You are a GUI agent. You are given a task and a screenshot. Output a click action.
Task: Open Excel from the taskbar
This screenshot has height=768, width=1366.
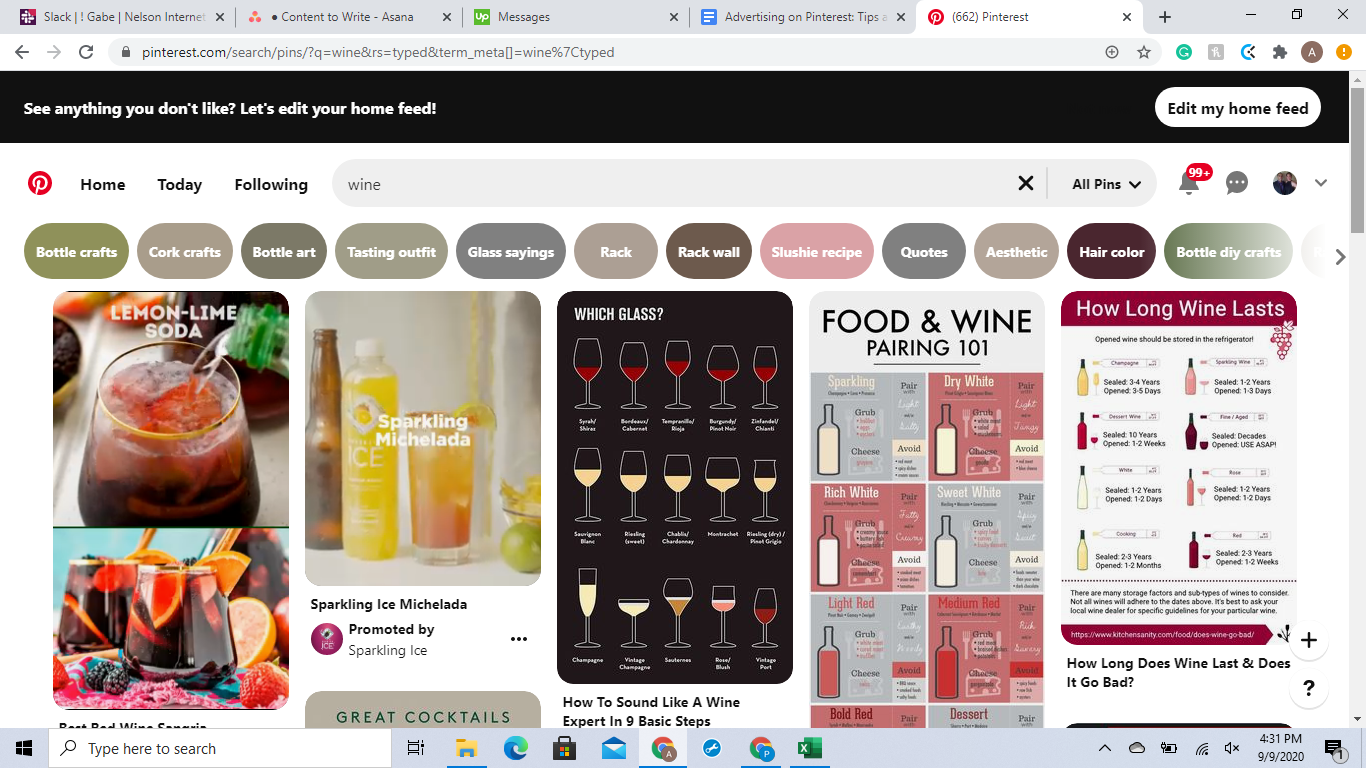(x=809, y=748)
